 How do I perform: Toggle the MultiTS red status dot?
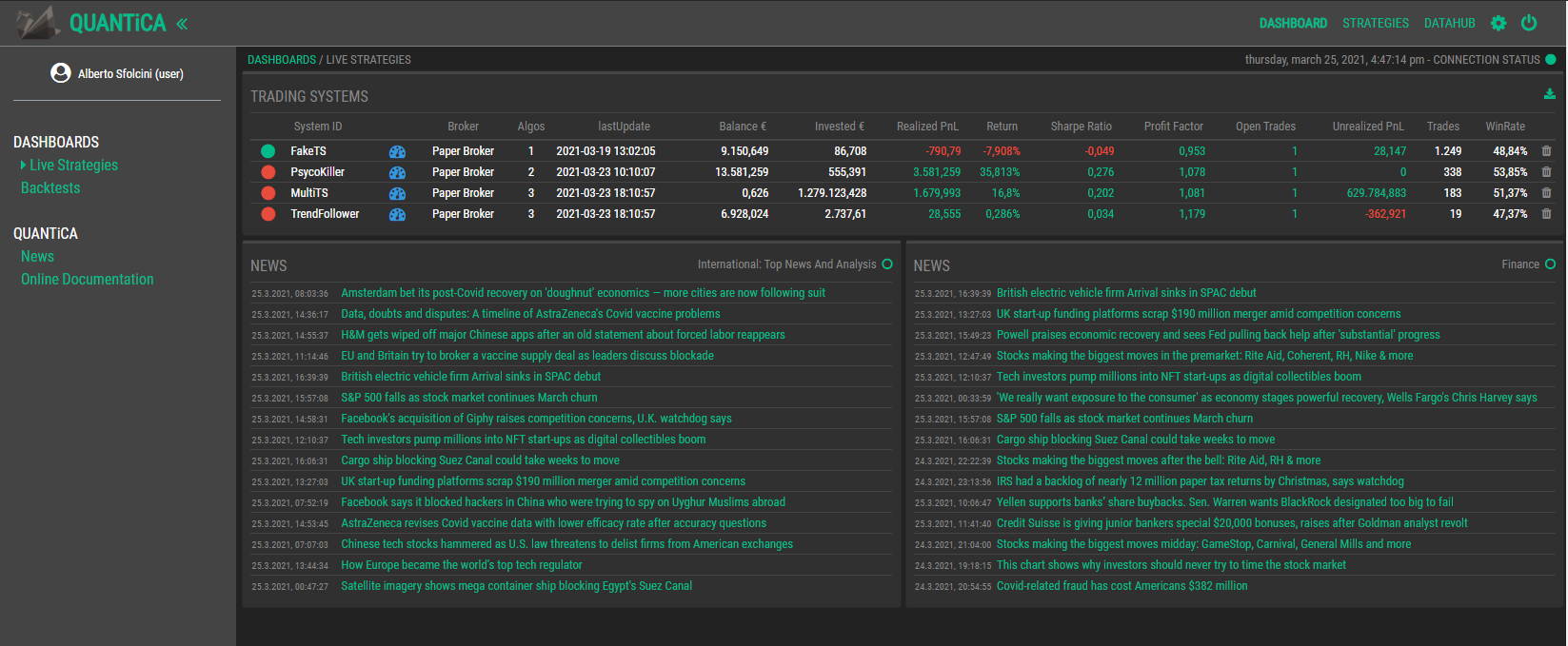click(x=268, y=193)
